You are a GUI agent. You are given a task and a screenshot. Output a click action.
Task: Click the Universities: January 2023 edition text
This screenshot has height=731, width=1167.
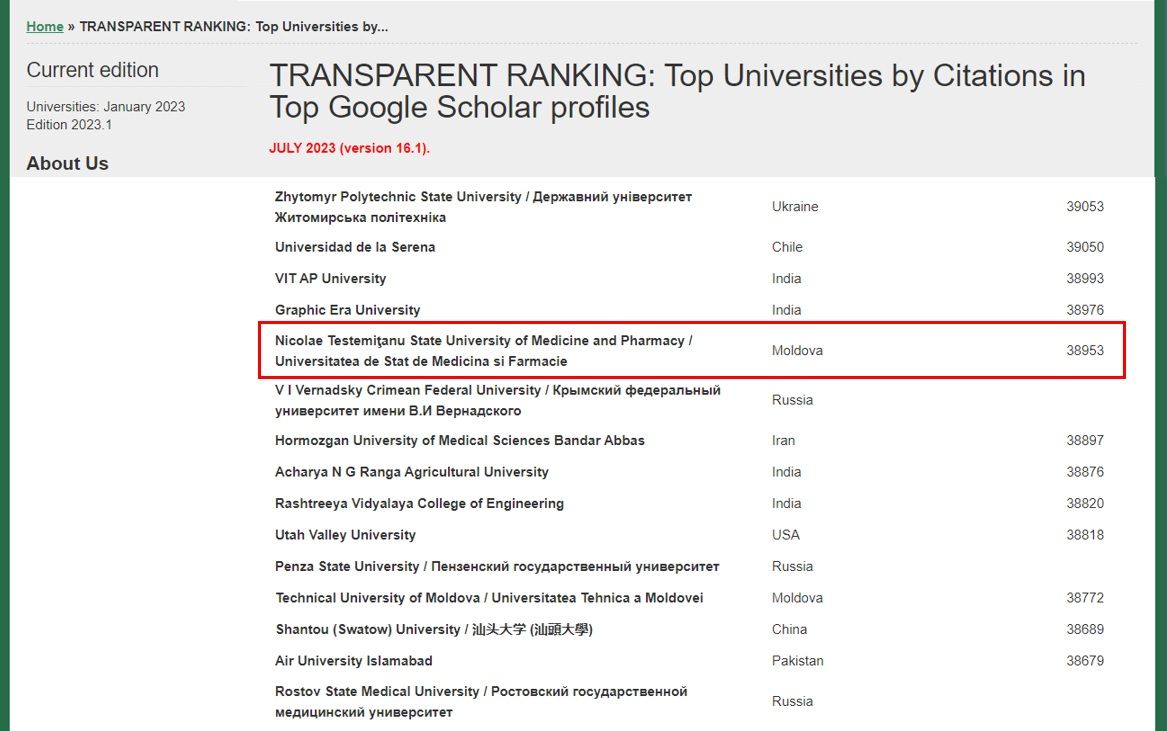tap(105, 107)
